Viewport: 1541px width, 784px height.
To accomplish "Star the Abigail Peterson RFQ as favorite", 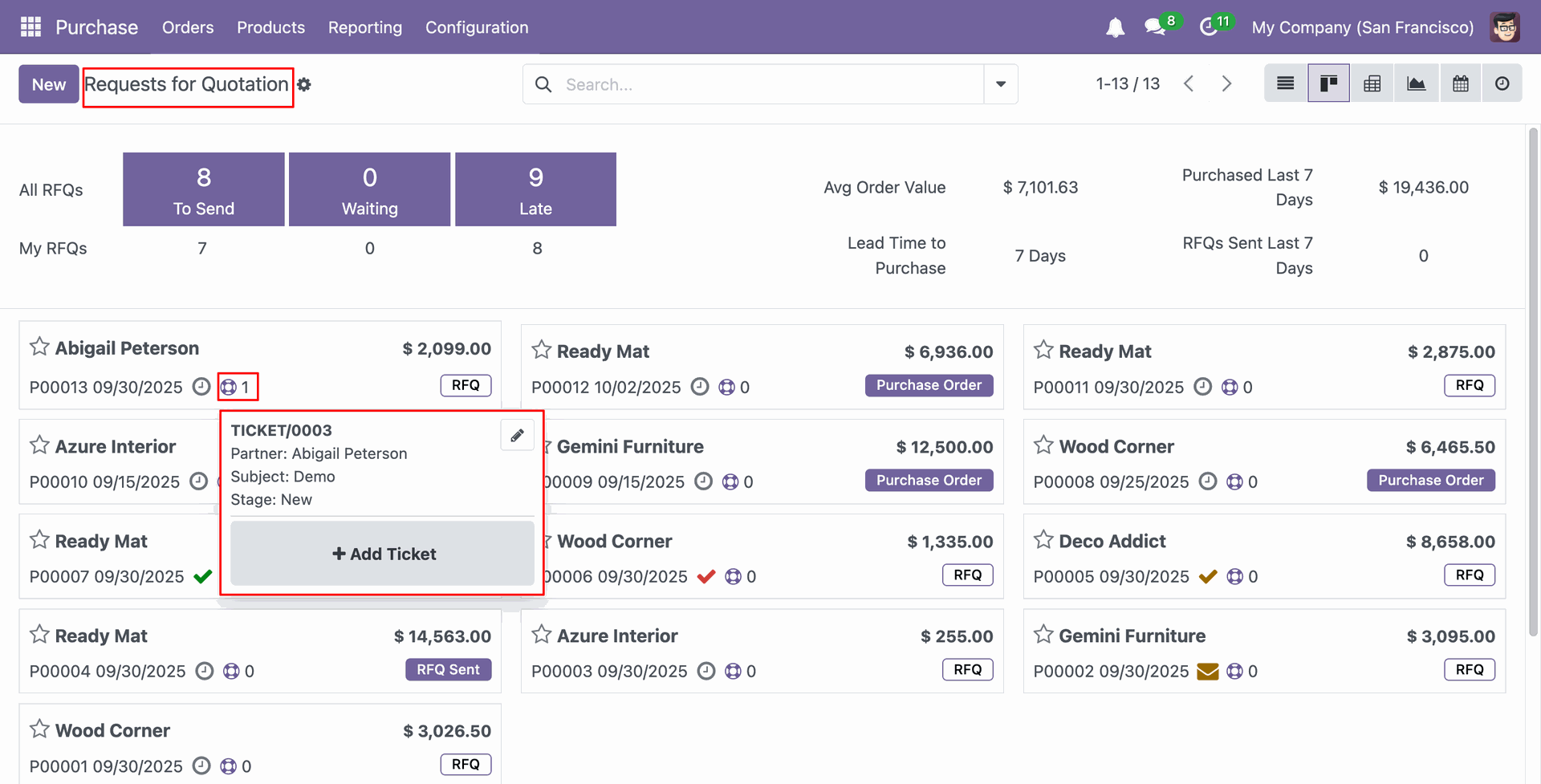I will pyautogui.click(x=39, y=347).
